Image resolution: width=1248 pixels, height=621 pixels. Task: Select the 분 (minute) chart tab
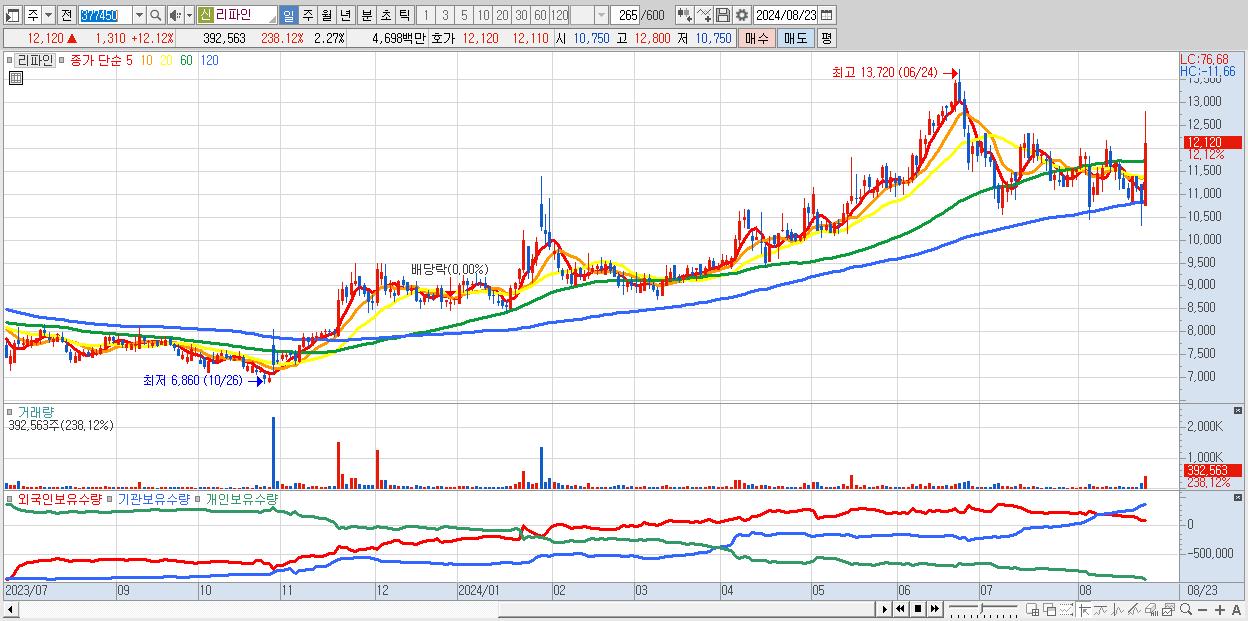click(365, 15)
